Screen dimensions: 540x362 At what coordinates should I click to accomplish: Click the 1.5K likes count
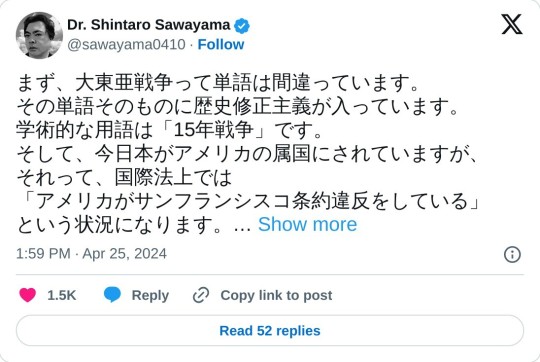click(61, 296)
